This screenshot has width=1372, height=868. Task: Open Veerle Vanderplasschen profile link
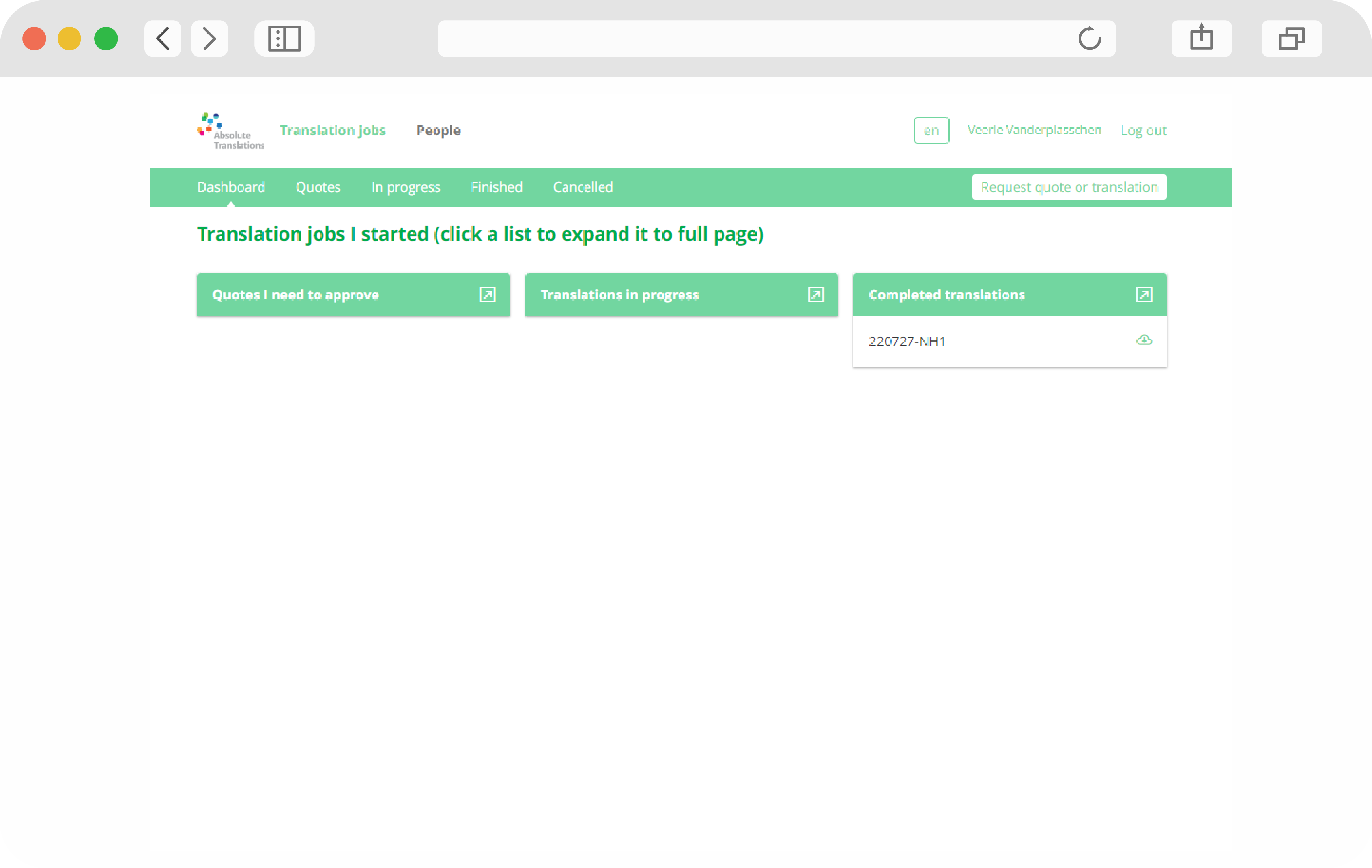[x=1034, y=130]
